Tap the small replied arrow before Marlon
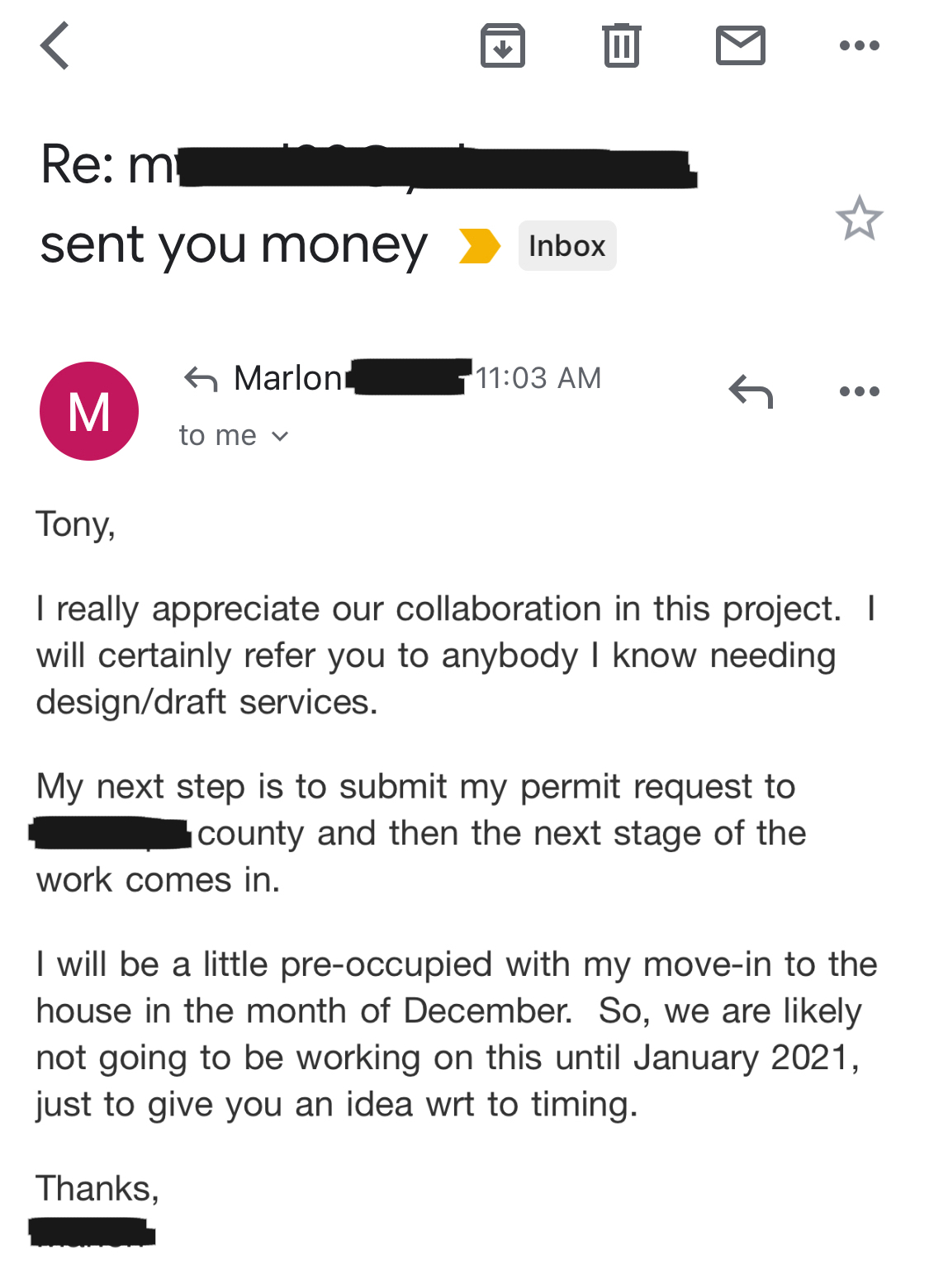929x1288 pixels. (201, 379)
